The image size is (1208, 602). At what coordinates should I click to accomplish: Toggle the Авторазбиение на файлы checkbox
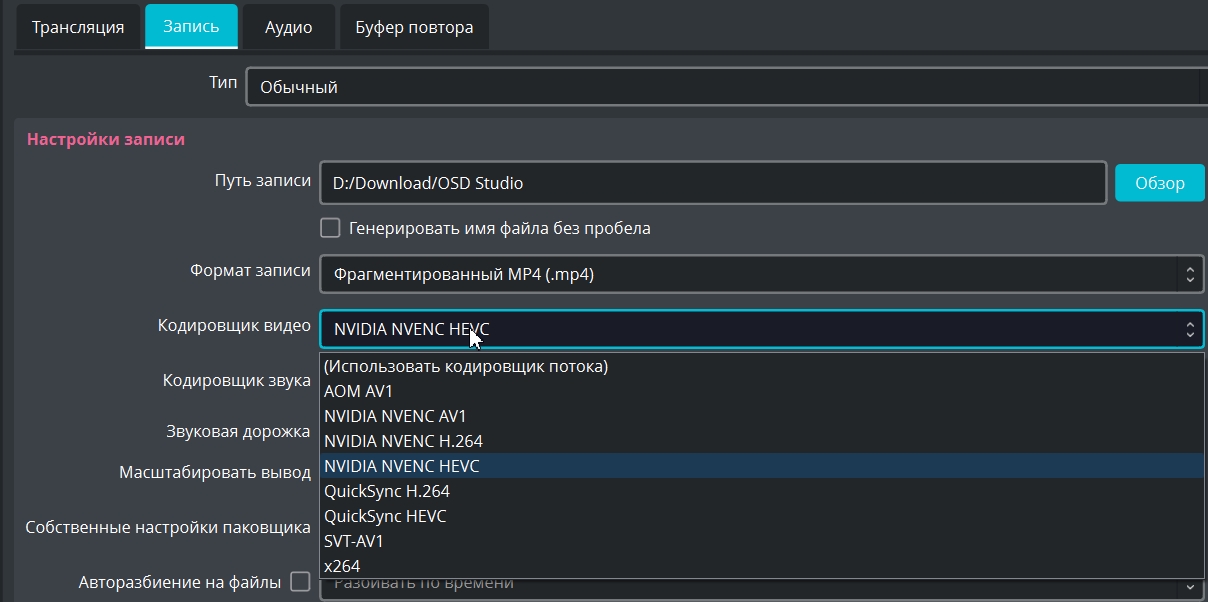tap(300, 581)
